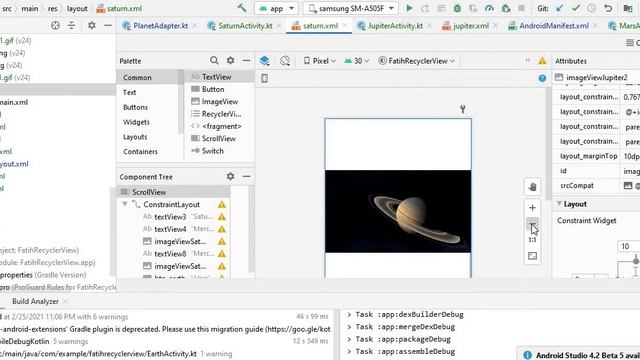Toggle the device view options icon
The height and width of the screenshot is (360, 640).
click(264, 78)
